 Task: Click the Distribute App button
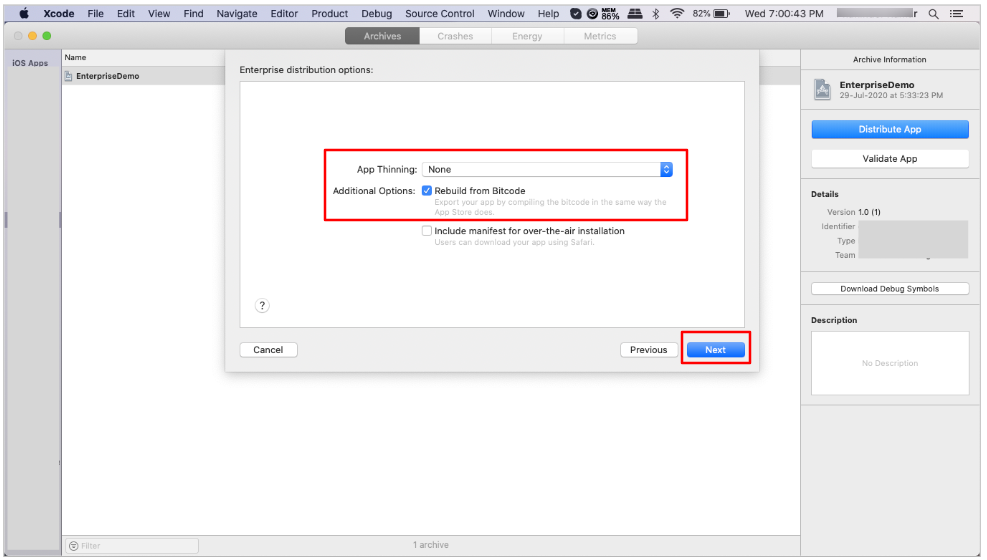pyautogui.click(x=889, y=129)
